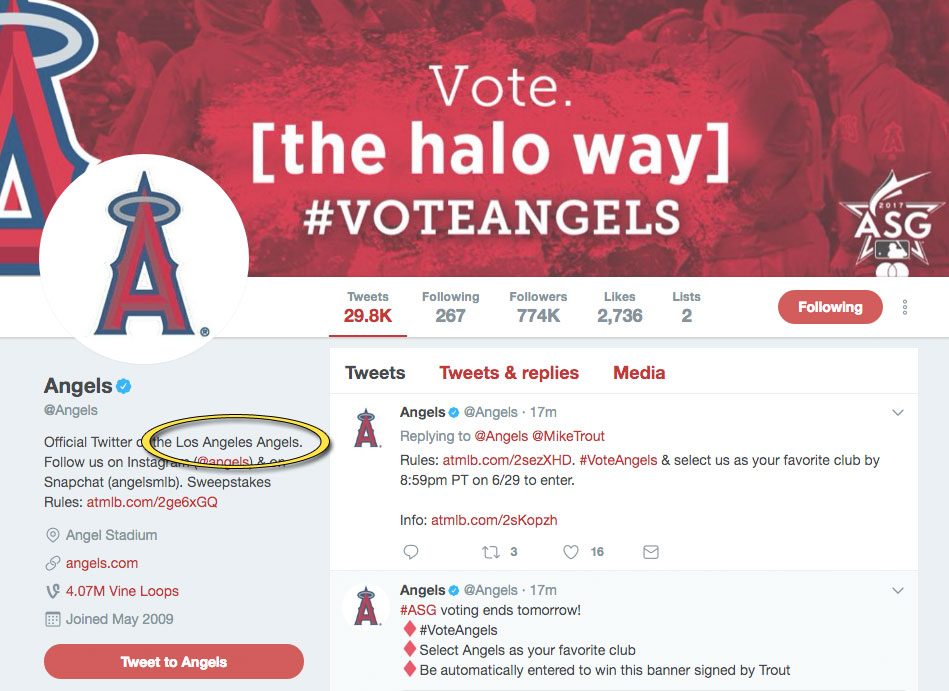Open the dropdown on the #ASG tweet

click(x=897, y=589)
